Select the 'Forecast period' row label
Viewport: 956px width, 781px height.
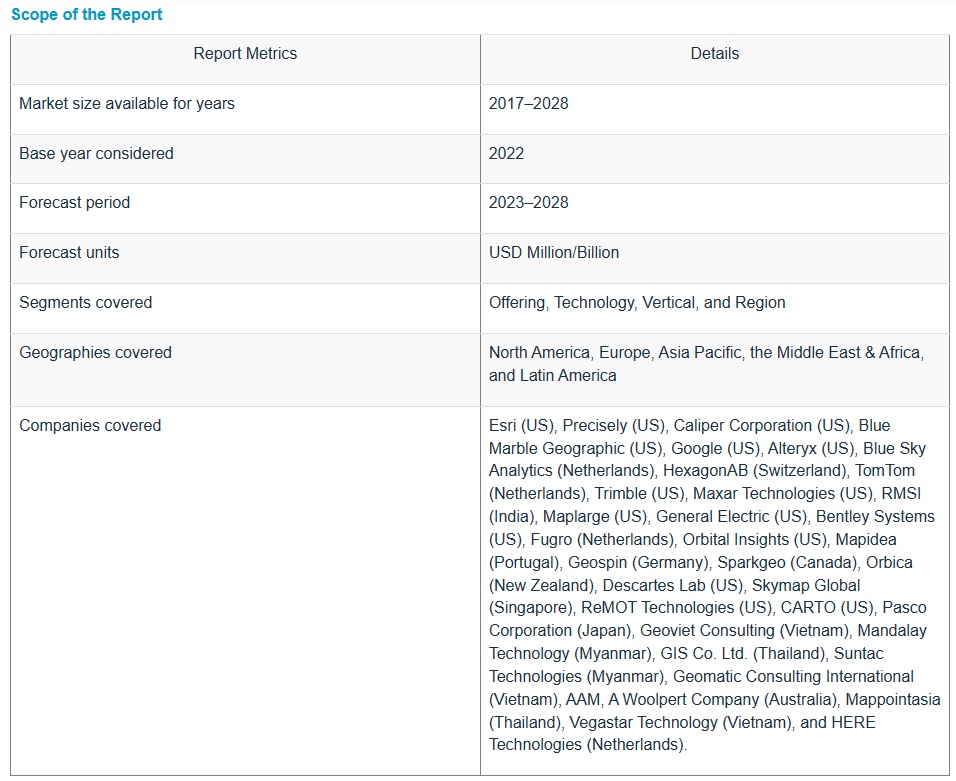click(x=74, y=203)
